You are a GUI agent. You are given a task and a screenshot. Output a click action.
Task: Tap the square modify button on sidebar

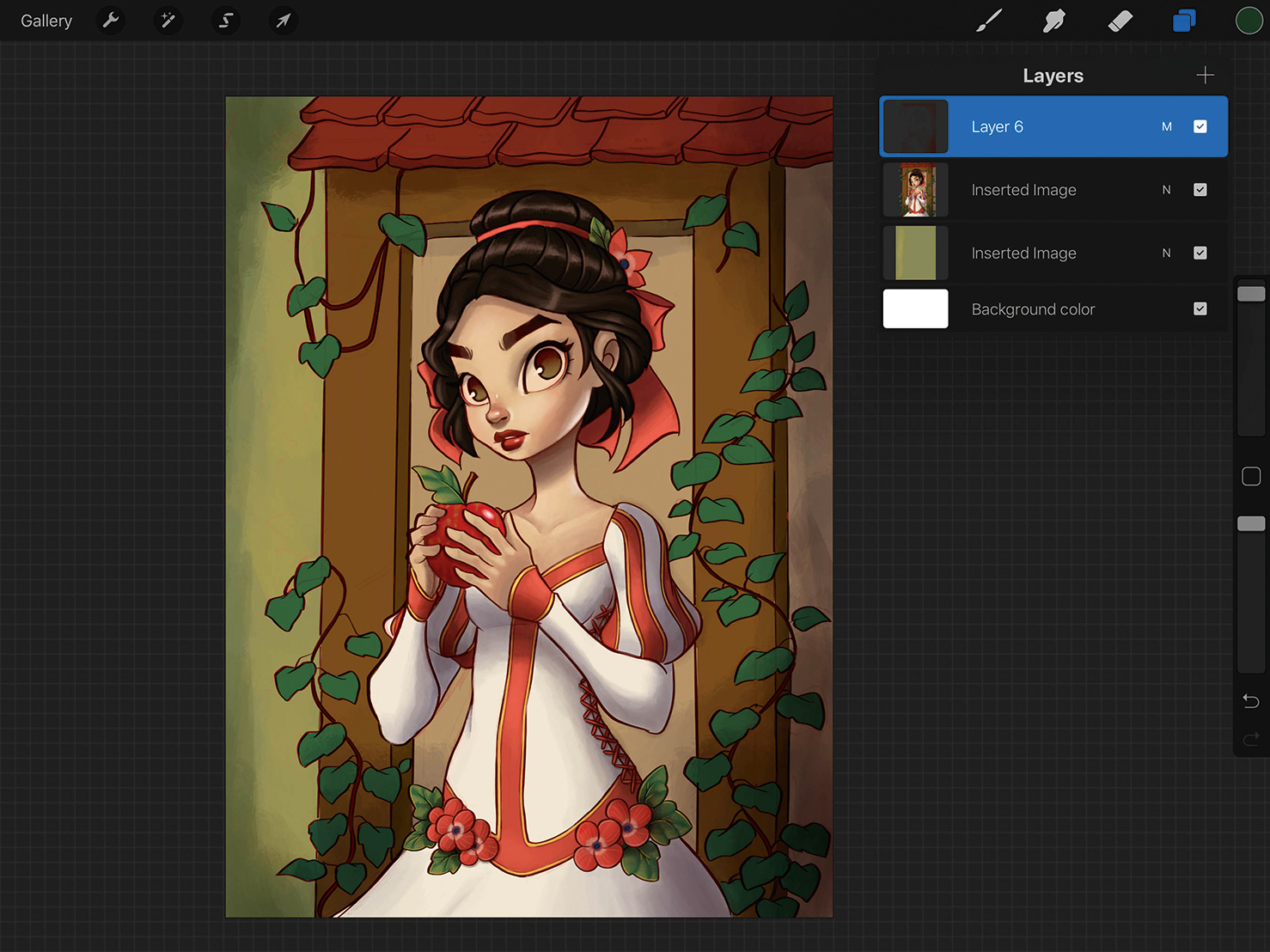pos(1251,476)
